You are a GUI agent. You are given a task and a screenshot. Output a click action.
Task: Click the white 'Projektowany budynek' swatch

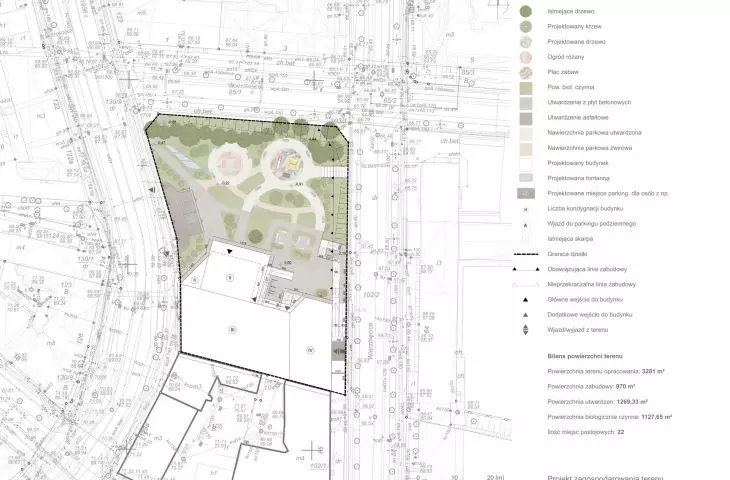coord(526,164)
